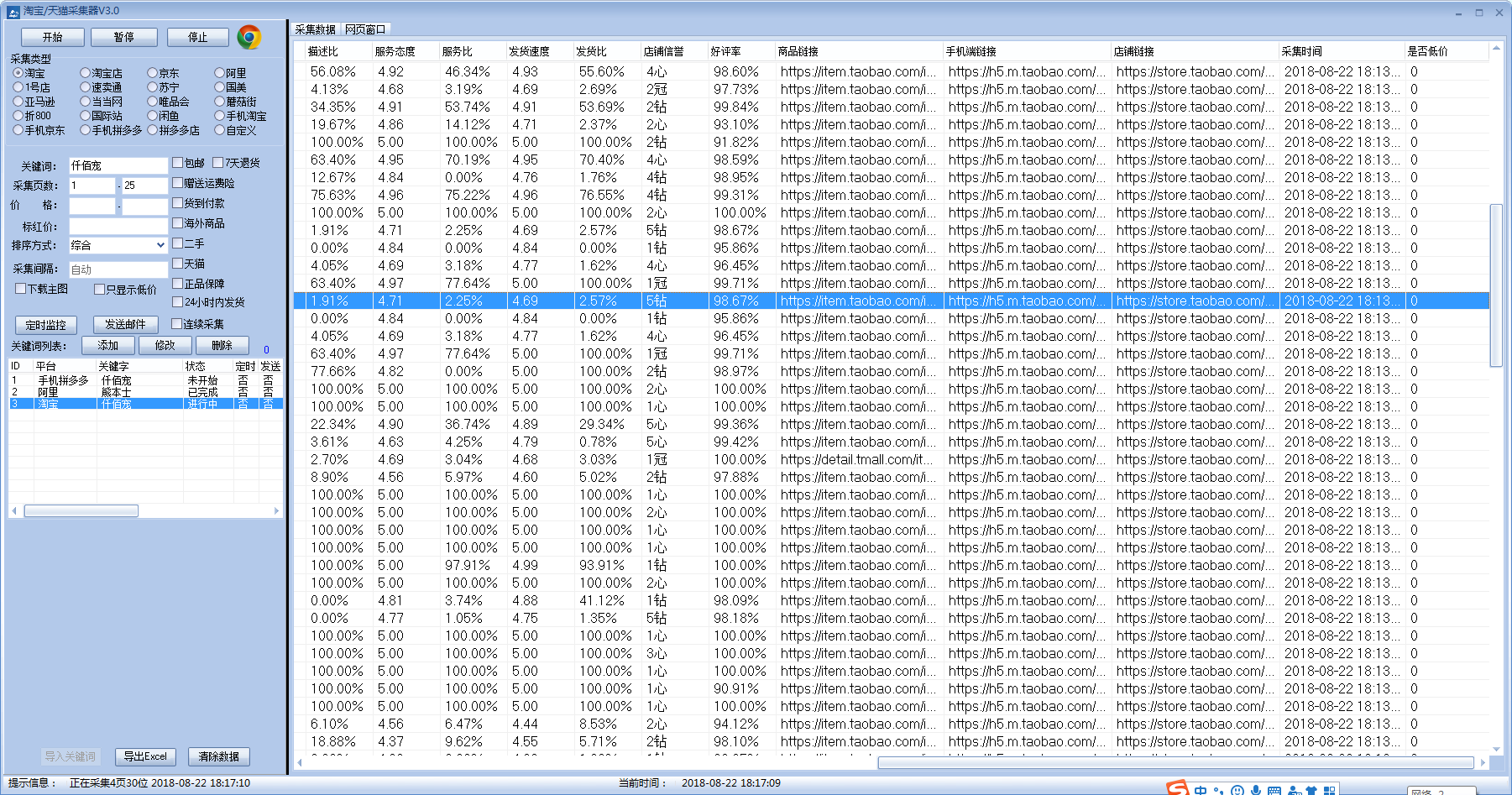Screen dimensions: 1512x795
Task: Click the data table scroll-down arrow
Action: [1496, 750]
